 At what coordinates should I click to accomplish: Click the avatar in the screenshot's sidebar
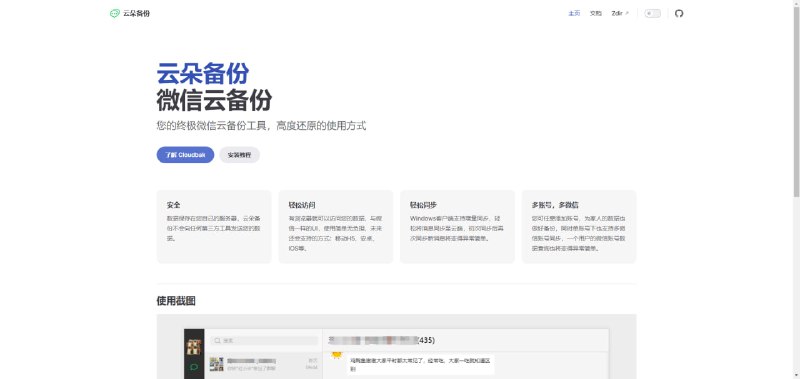(x=193, y=347)
